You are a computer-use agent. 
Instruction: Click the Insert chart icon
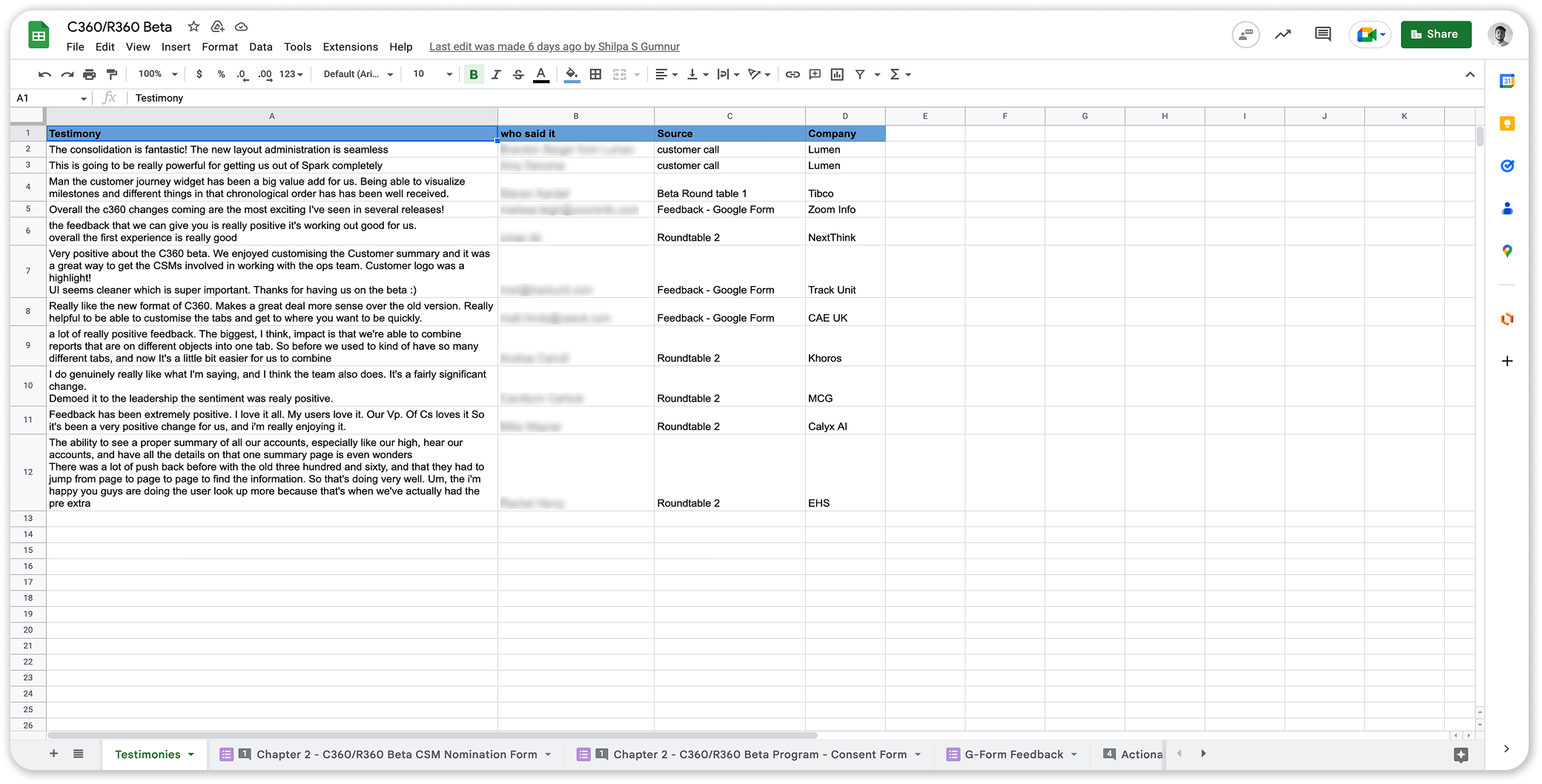pyautogui.click(x=837, y=74)
